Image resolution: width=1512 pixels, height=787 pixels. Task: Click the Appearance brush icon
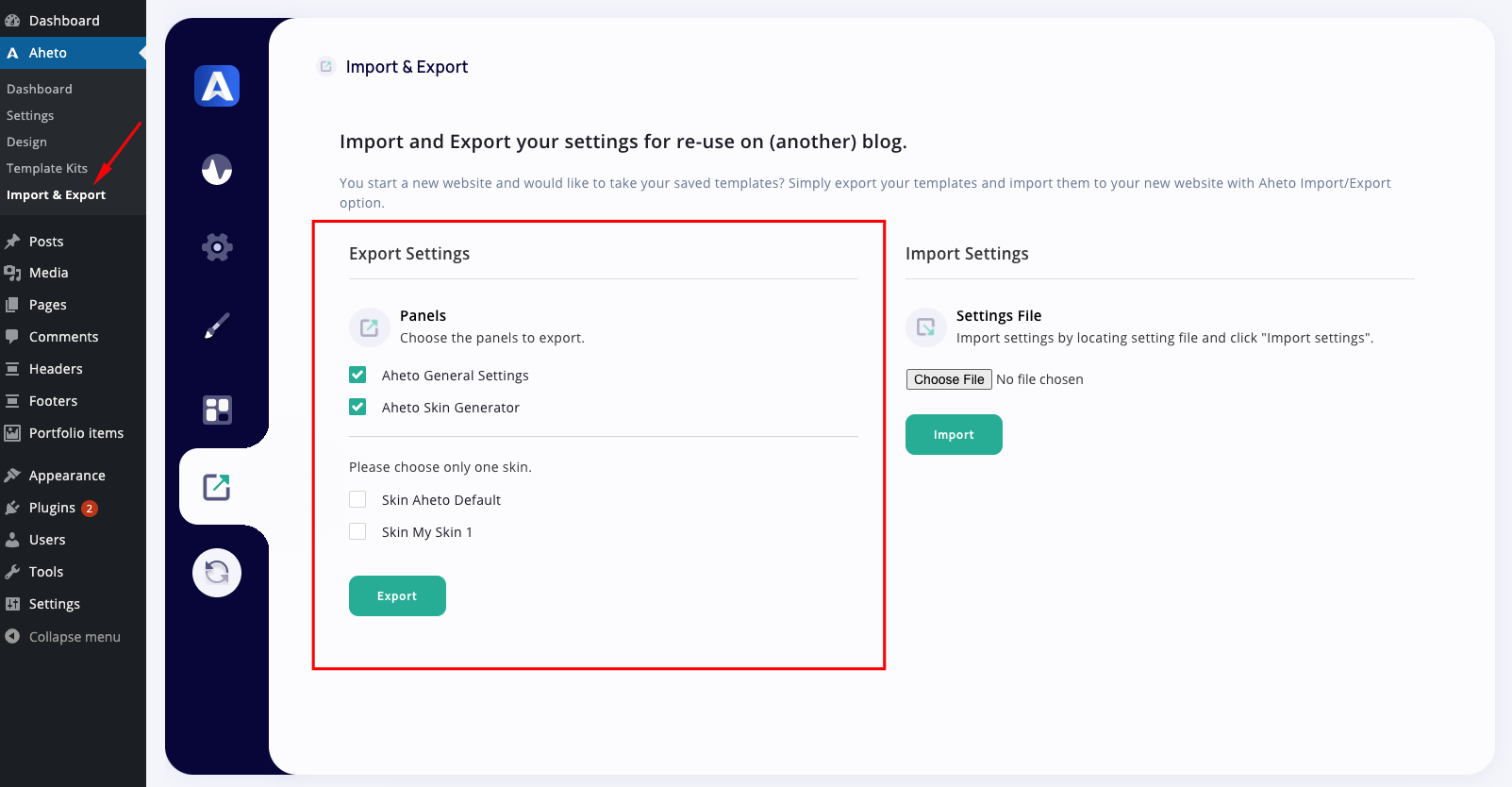[x=12, y=476]
